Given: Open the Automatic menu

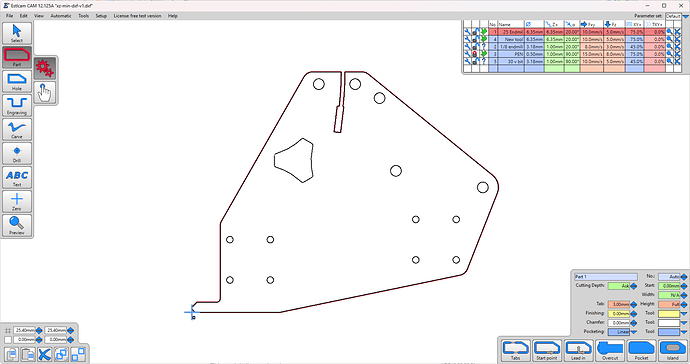Looking at the screenshot, I should [x=61, y=16].
